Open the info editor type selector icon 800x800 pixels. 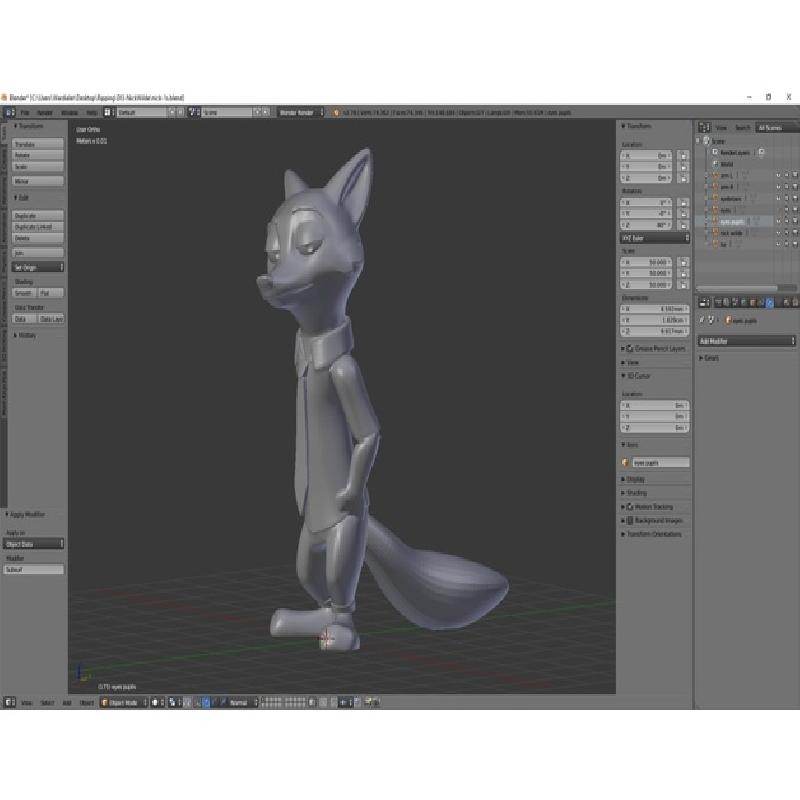click(x=10, y=112)
